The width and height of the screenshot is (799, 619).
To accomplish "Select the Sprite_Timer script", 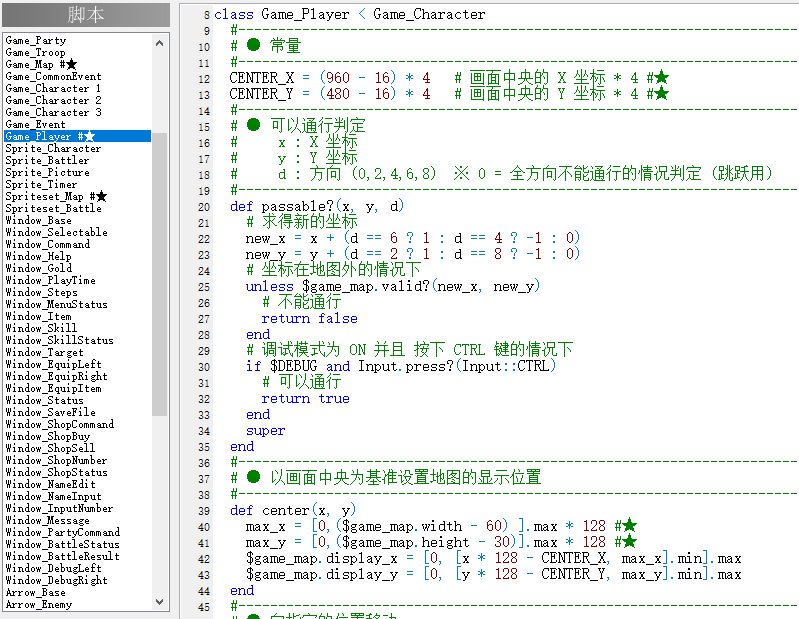I will pos(41,184).
